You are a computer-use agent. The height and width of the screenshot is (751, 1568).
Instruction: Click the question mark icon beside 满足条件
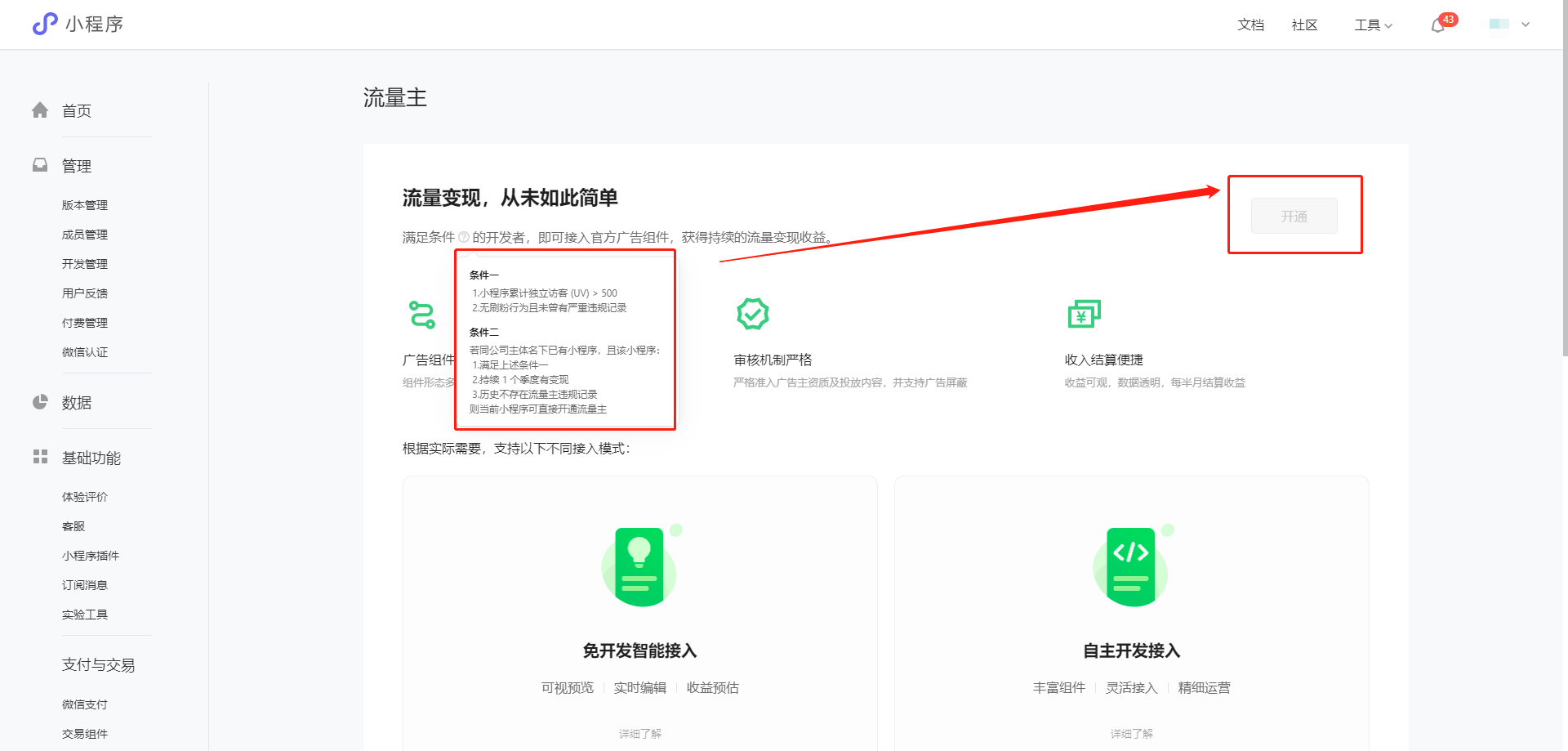click(x=464, y=237)
